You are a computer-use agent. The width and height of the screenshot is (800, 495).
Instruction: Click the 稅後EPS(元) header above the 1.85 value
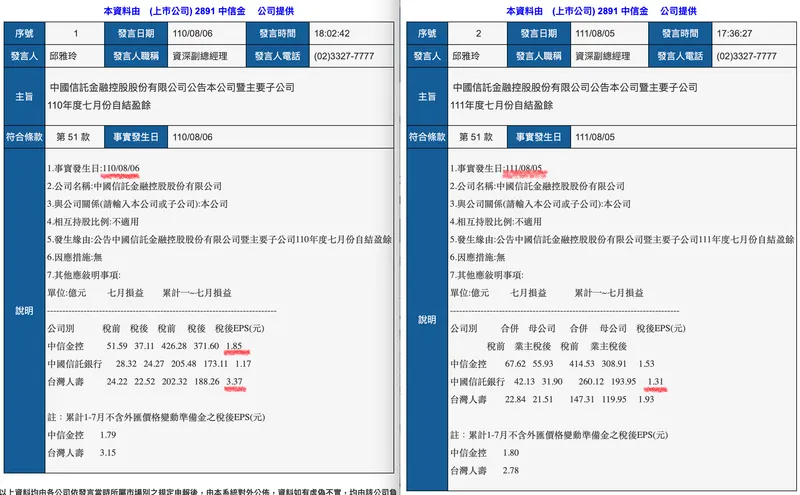click(x=240, y=329)
